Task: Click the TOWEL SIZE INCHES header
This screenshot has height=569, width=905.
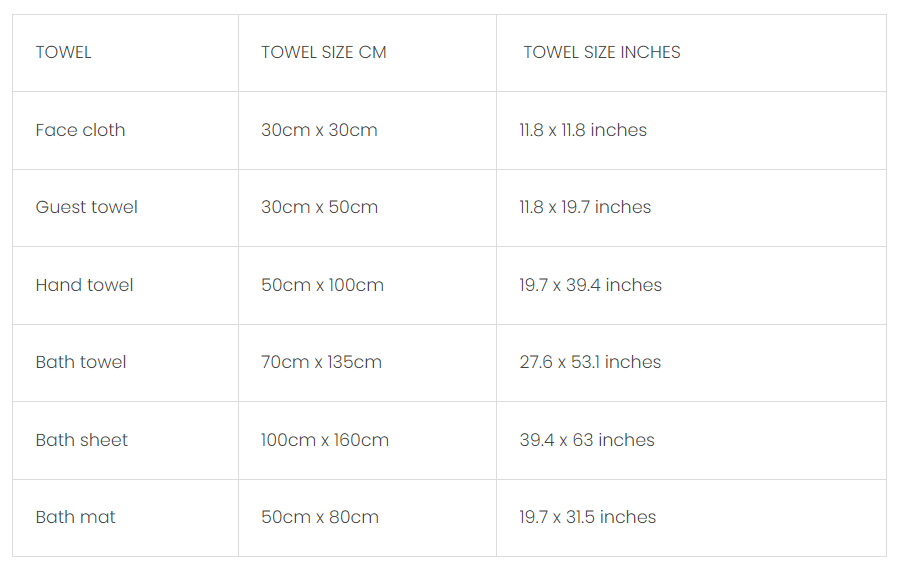Action: point(691,53)
